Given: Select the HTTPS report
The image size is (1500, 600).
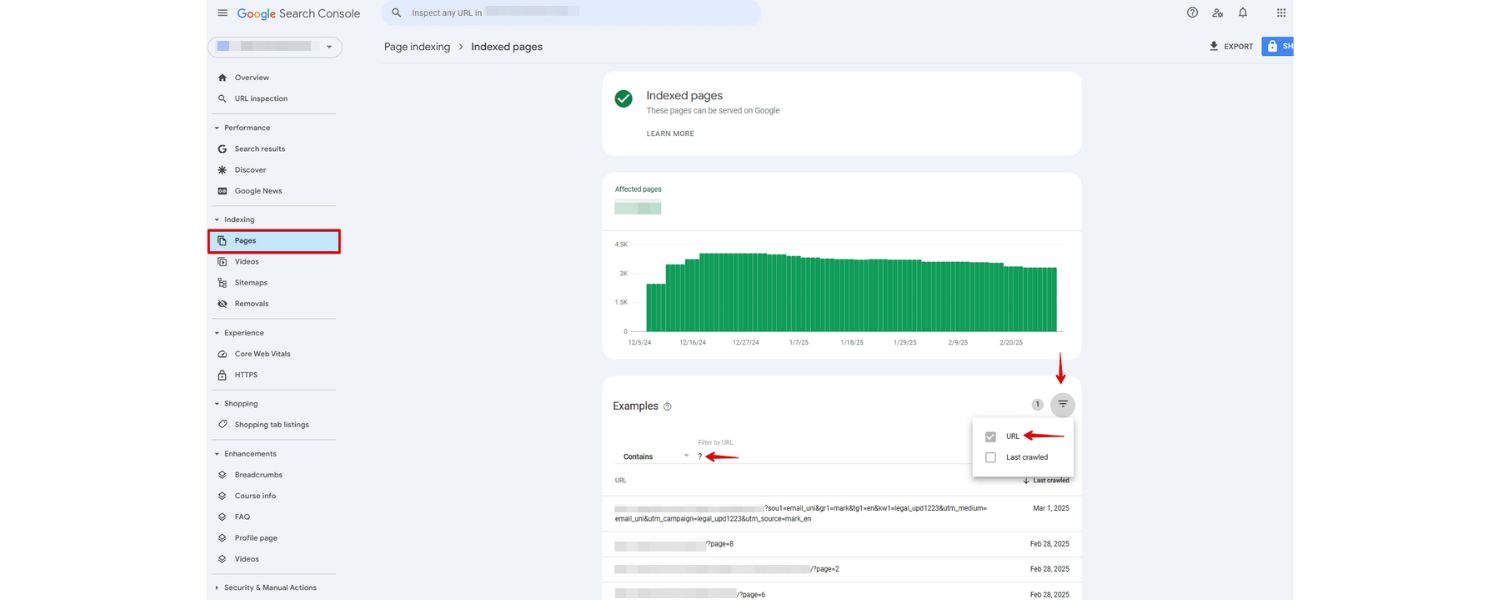Looking at the screenshot, I should (x=244, y=374).
